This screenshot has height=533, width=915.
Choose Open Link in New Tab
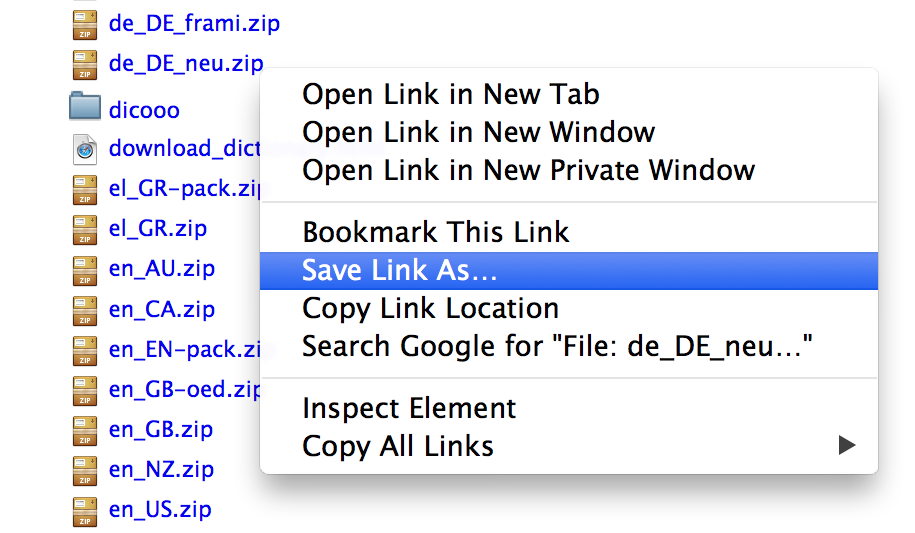(x=451, y=95)
